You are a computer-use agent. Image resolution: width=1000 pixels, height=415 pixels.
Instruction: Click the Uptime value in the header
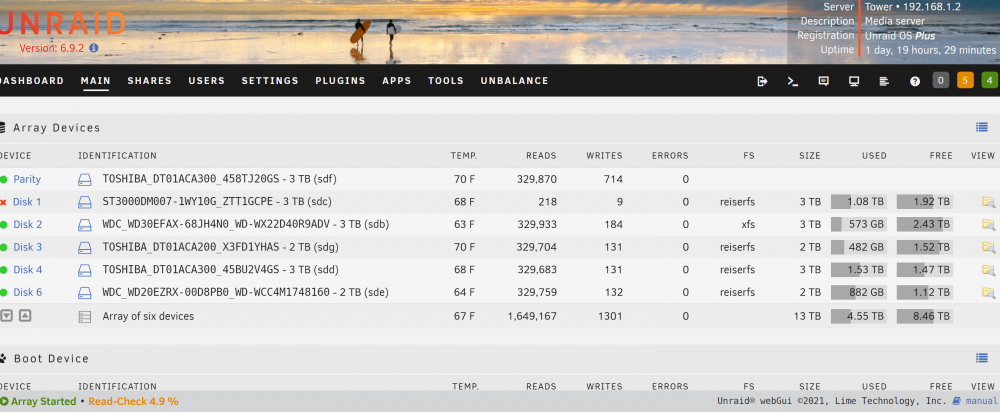(x=930, y=50)
